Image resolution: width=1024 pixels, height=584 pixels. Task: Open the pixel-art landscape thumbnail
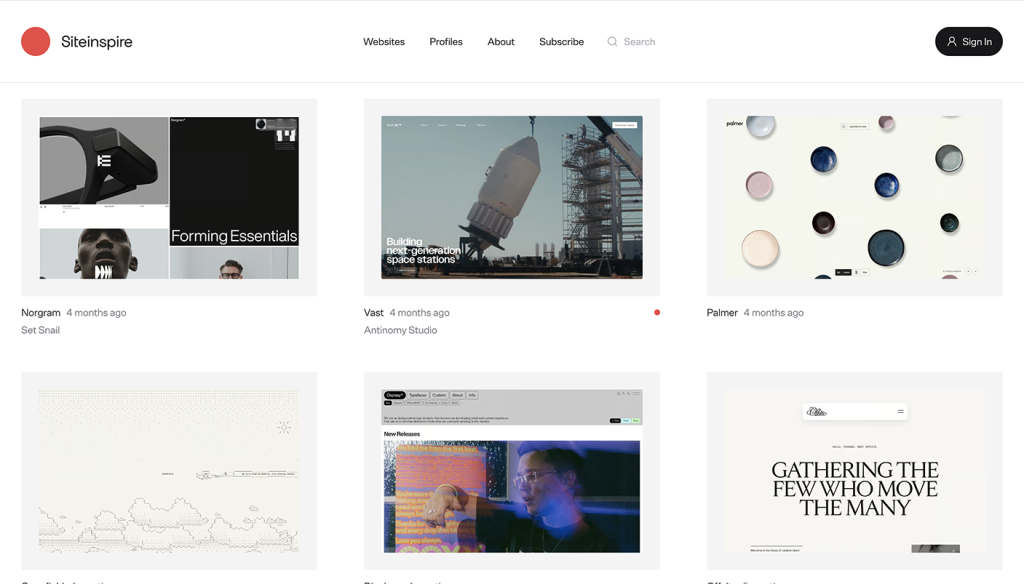(169, 471)
